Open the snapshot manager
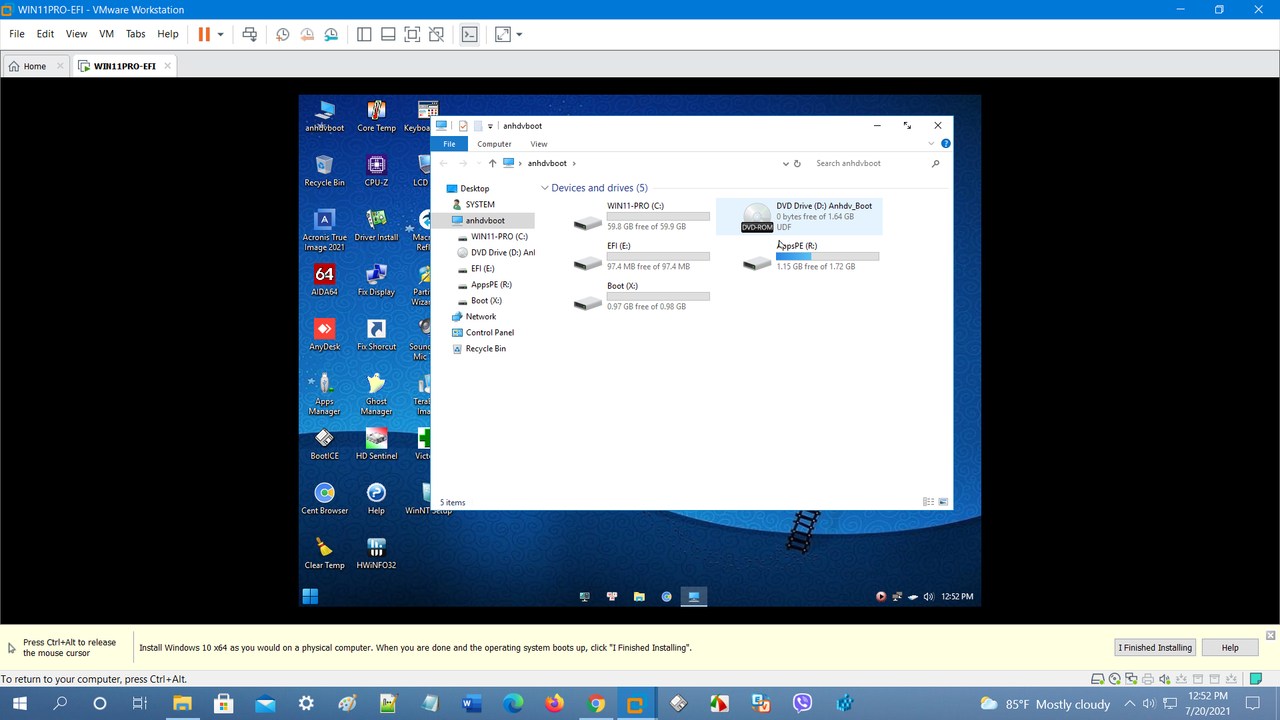Image resolution: width=1280 pixels, height=720 pixels. (x=331, y=34)
